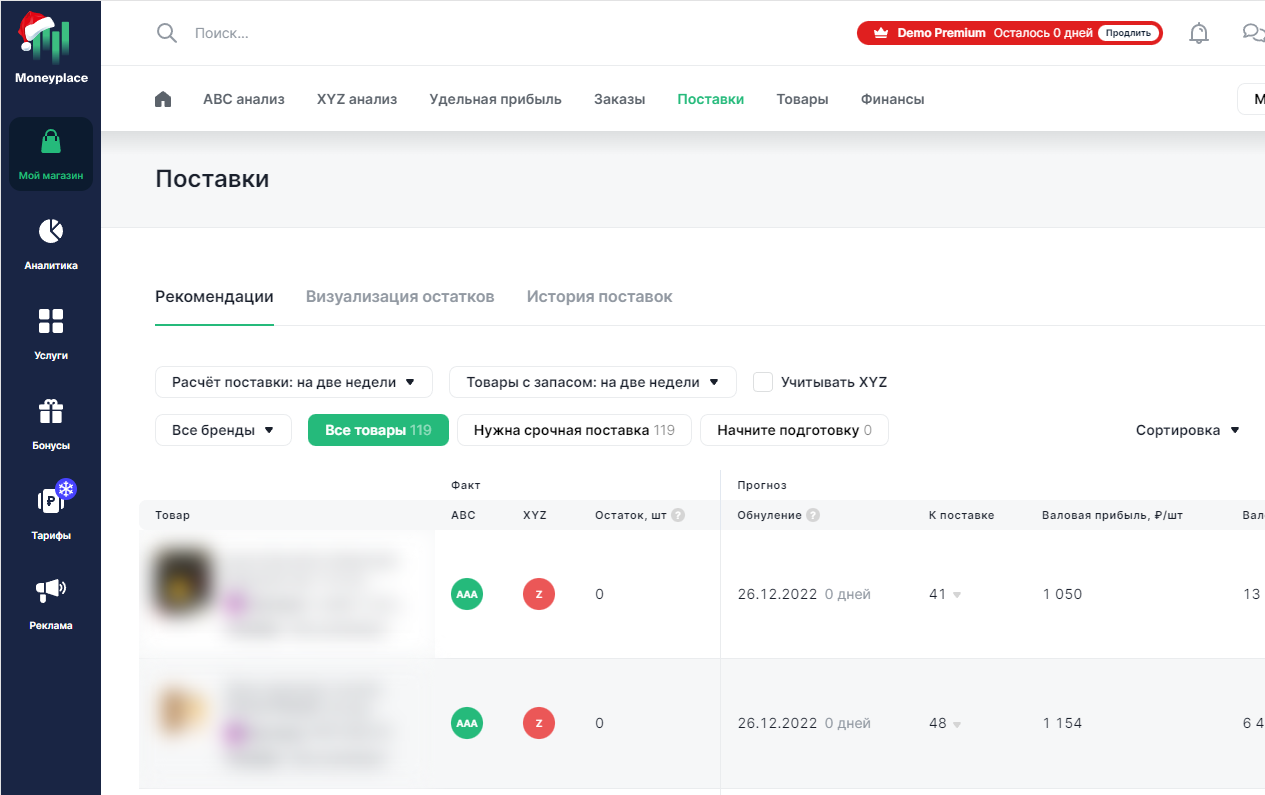The height and width of the screenshot is (795, 1265).
Task: Click the help icon next to Остаток, шт
Action: click(678, 515)
